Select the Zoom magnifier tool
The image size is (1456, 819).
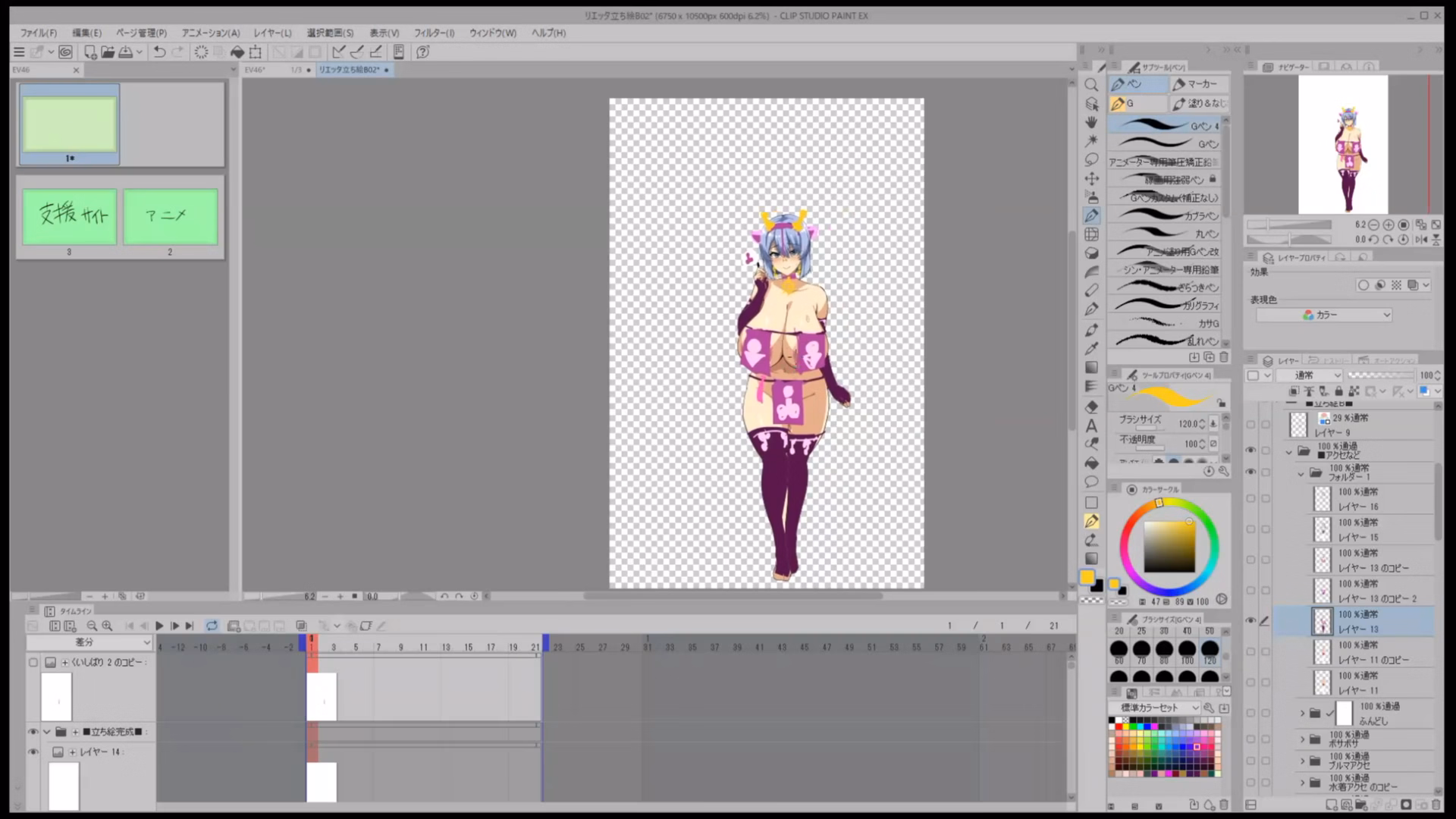click(1091, 85)
